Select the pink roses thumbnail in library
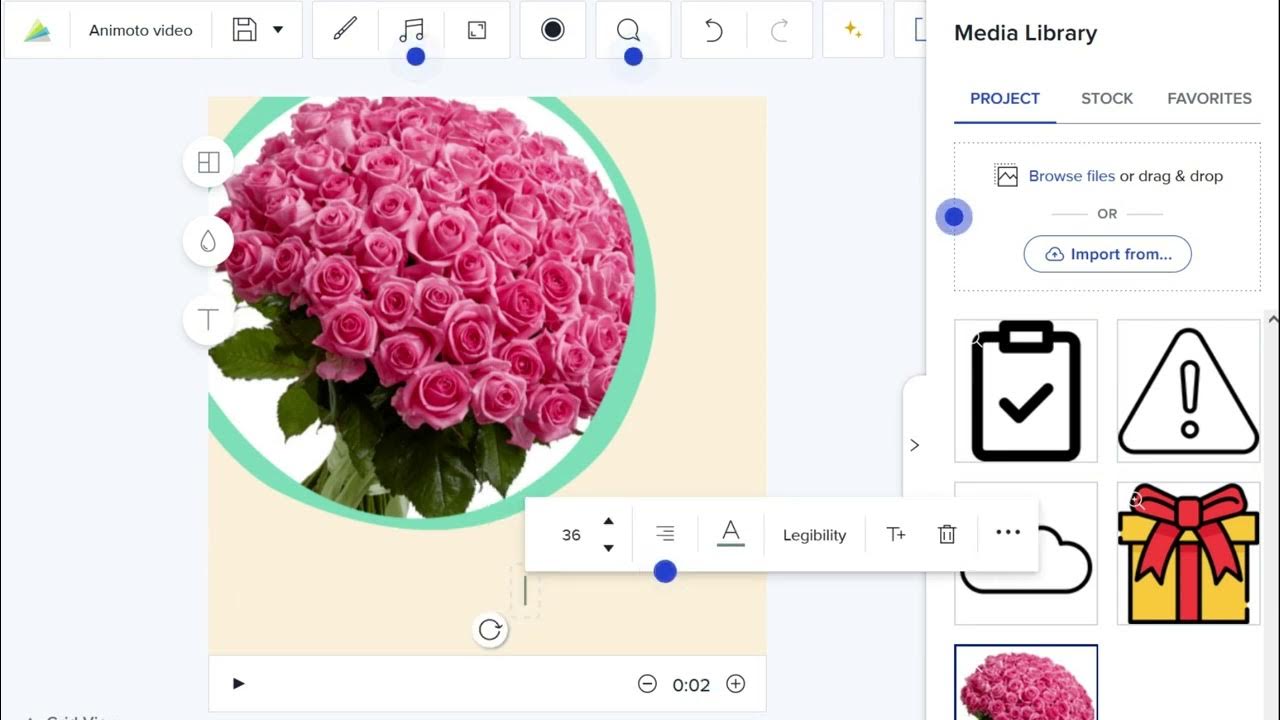 1026,683
